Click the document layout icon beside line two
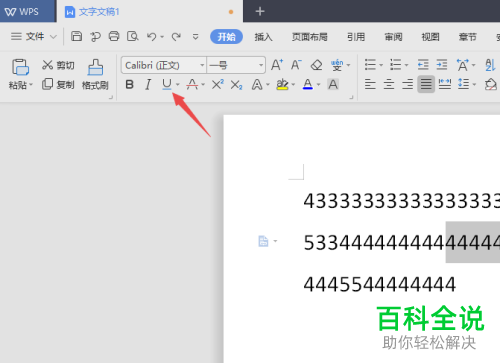The width and height of the screenshot is (500, 363). (x=263, y=241)
